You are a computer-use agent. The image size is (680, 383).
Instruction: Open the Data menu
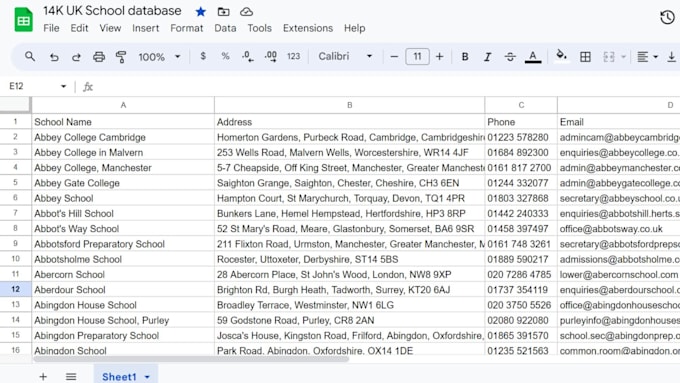pos(225,28)
